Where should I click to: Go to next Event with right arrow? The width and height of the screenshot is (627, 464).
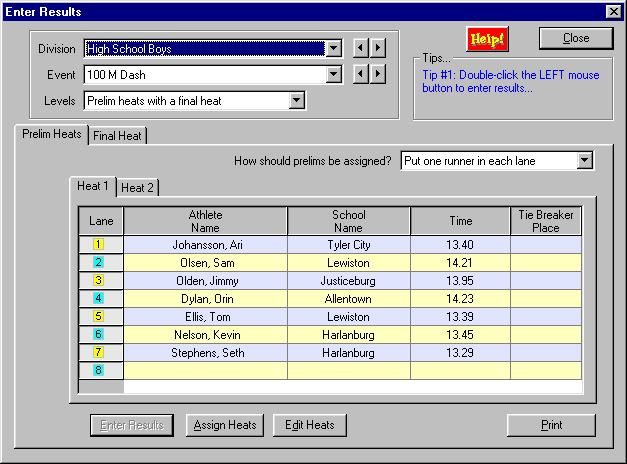point(378,74)
